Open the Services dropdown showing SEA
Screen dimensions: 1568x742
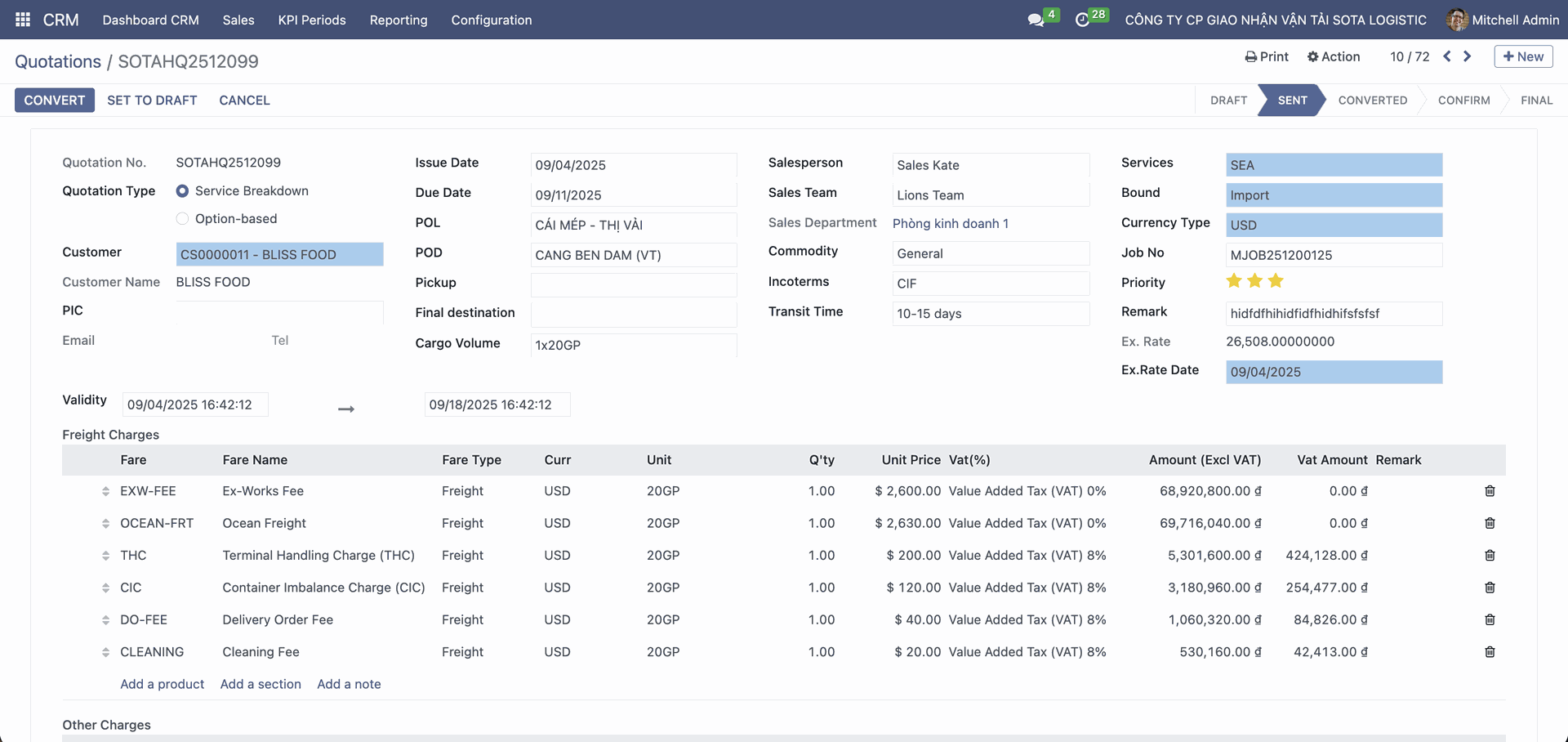point(1333,165)
